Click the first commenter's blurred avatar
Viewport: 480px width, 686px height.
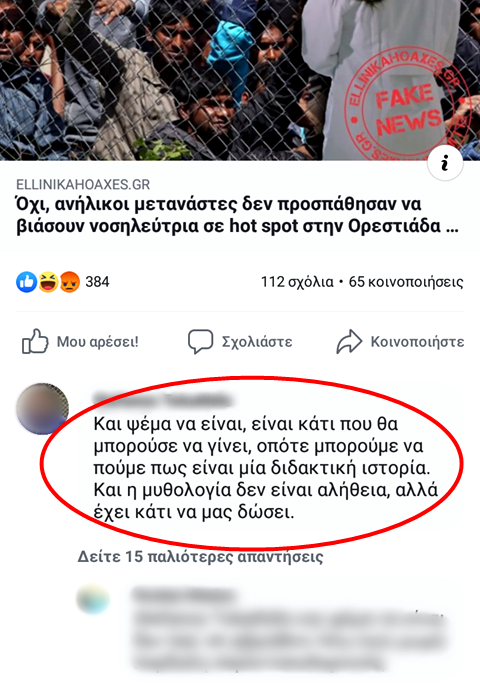coord(42,409)
